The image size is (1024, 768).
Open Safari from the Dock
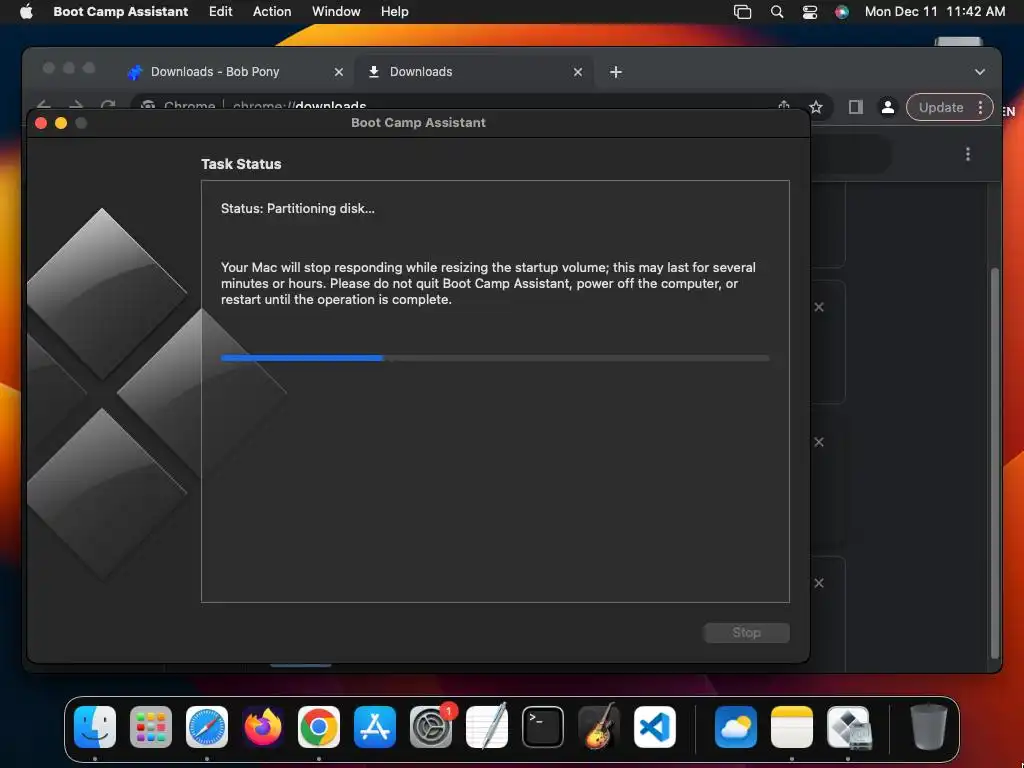207,727
